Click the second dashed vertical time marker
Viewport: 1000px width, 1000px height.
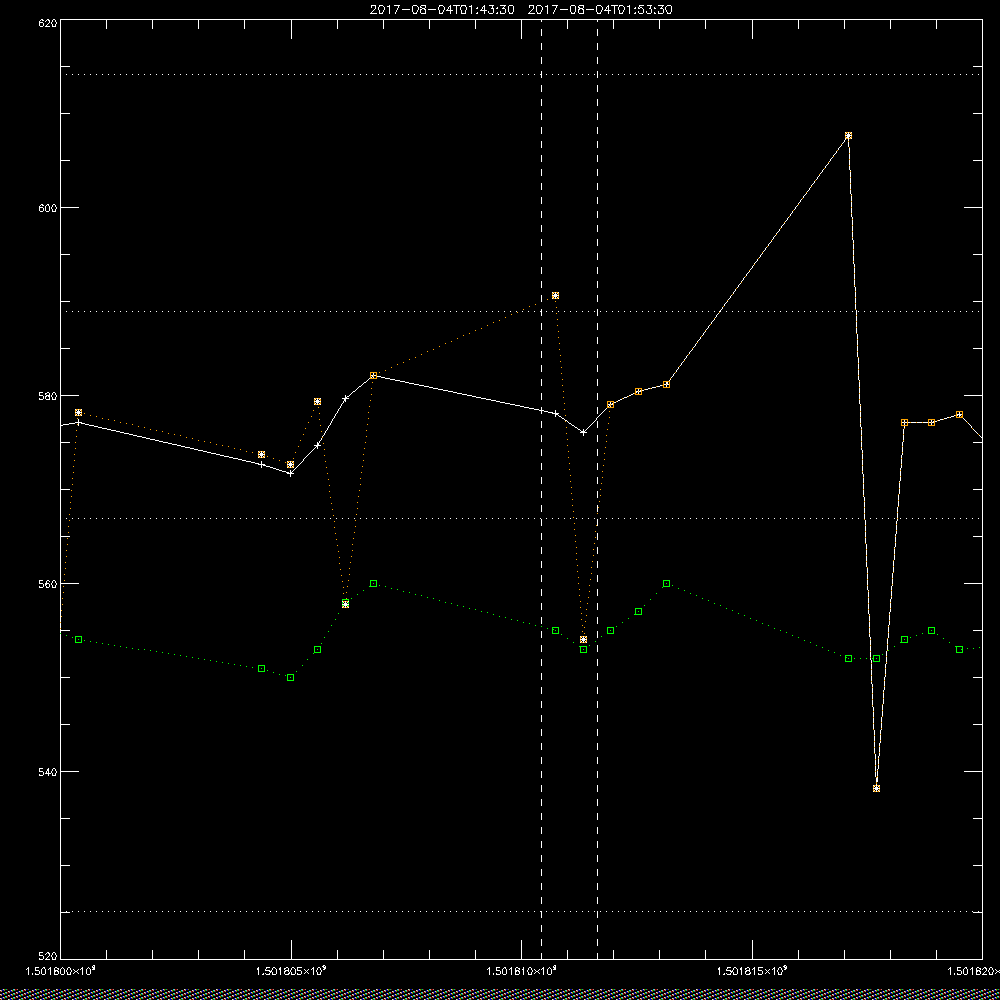(x=598, y=488)
